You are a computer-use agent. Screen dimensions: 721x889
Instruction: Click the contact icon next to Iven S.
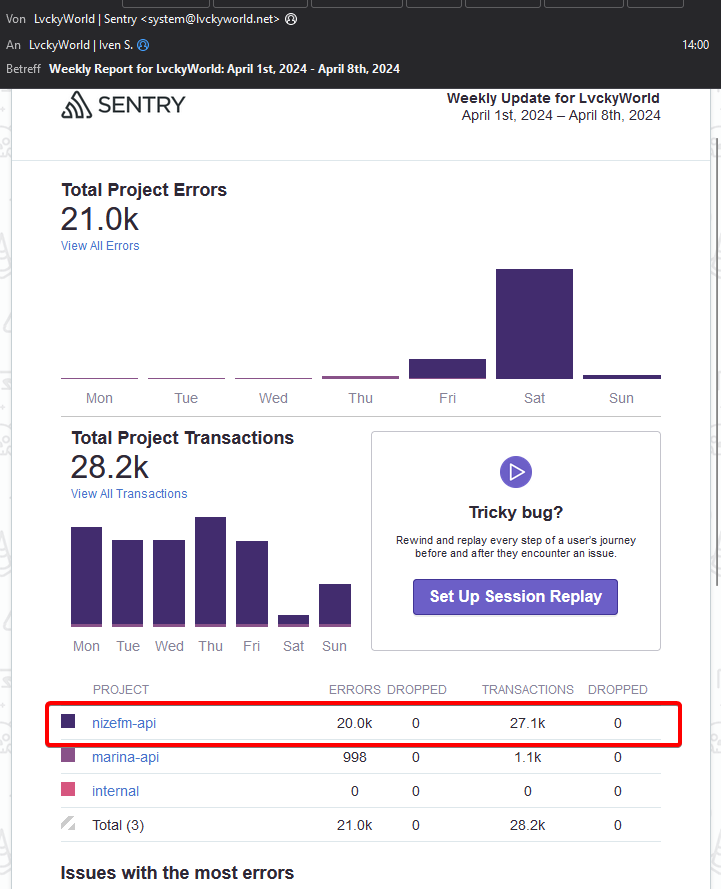pyautogui.click(x=143, y=45)
